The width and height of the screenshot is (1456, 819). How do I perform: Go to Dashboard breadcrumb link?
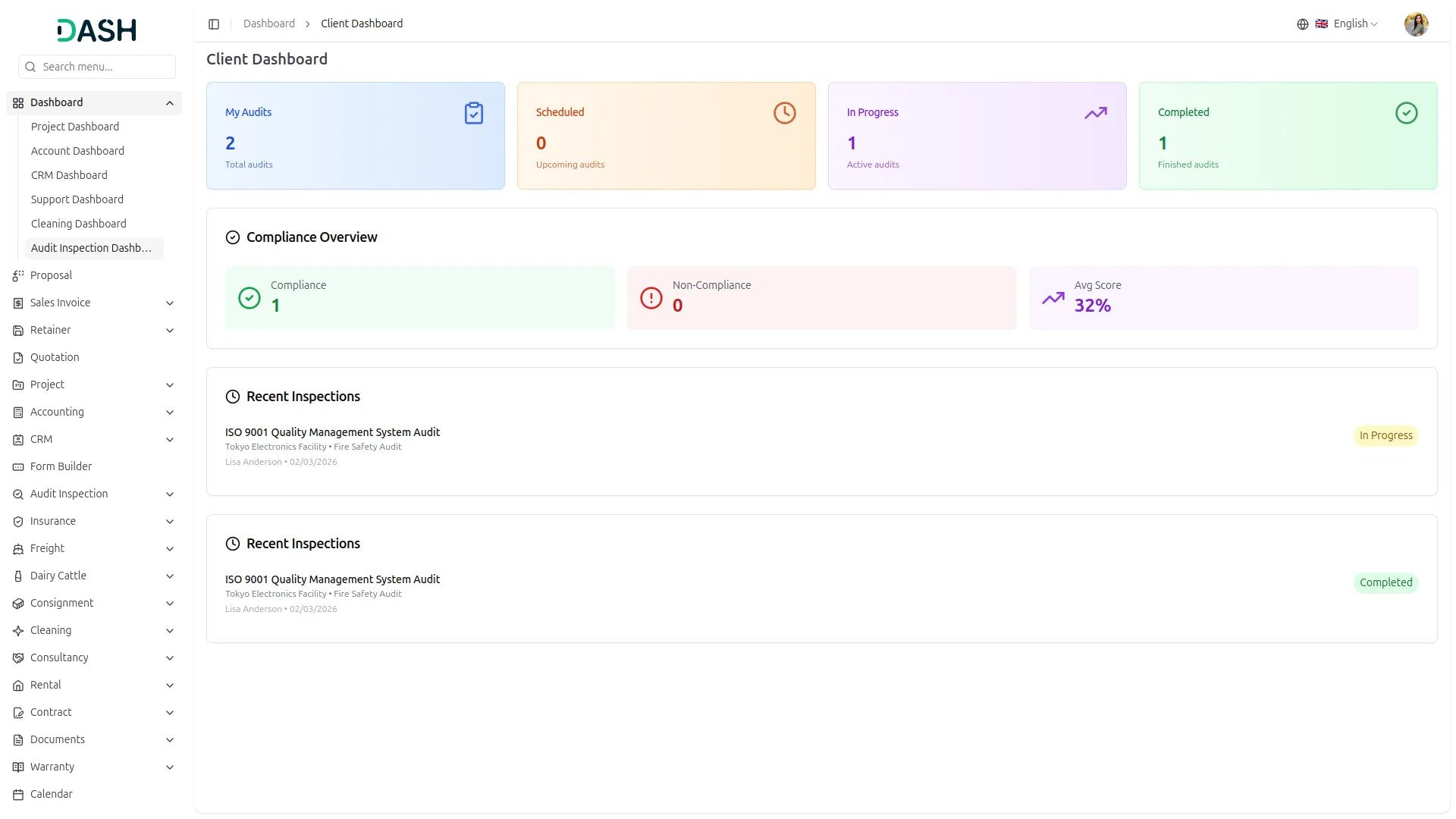coord(268,24)
